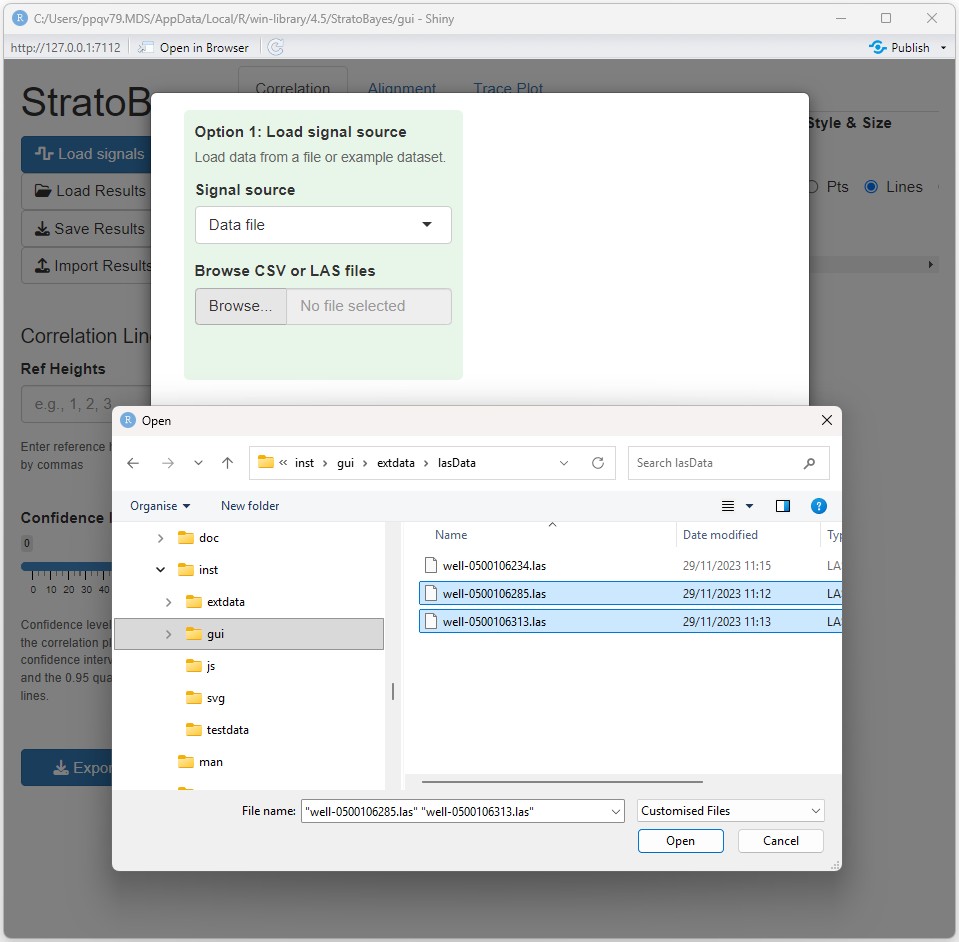959x942 pixels.
Task: Navigate to extdata in the breadcrumb
Action: tap(396, 463)
